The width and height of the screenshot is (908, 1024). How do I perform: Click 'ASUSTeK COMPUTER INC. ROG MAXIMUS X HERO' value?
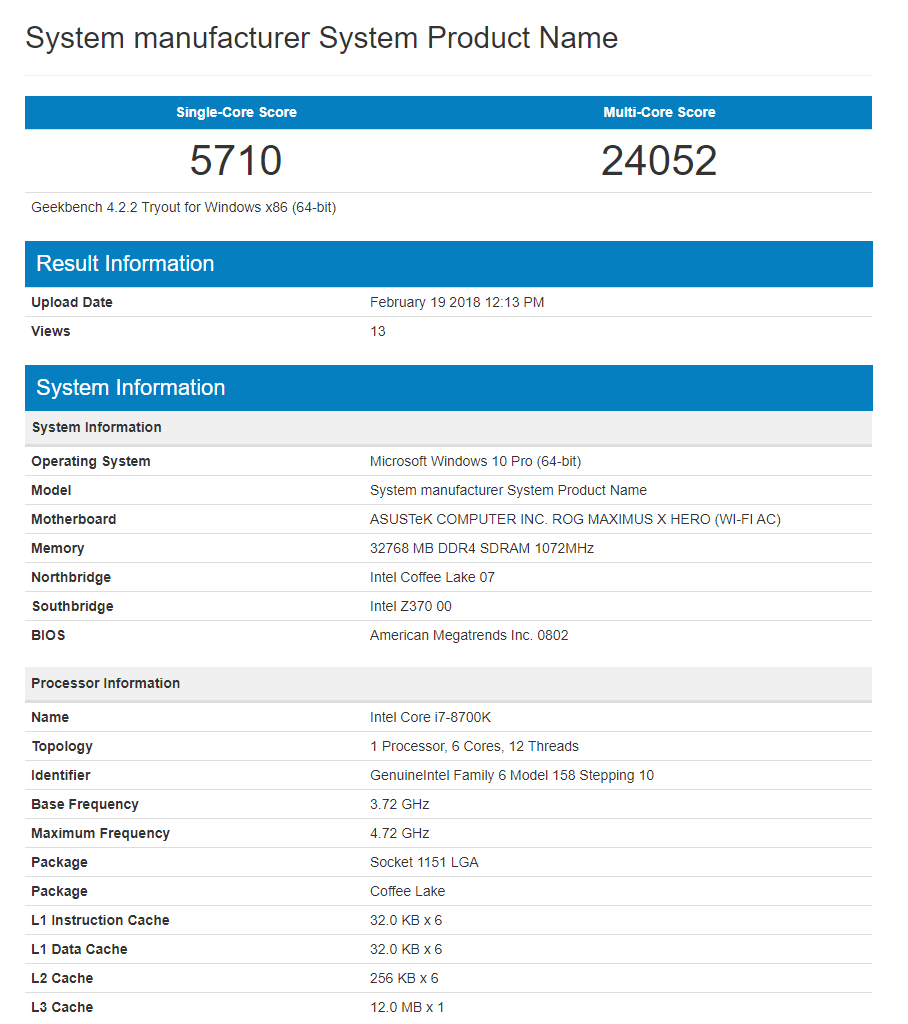point(576,519)
